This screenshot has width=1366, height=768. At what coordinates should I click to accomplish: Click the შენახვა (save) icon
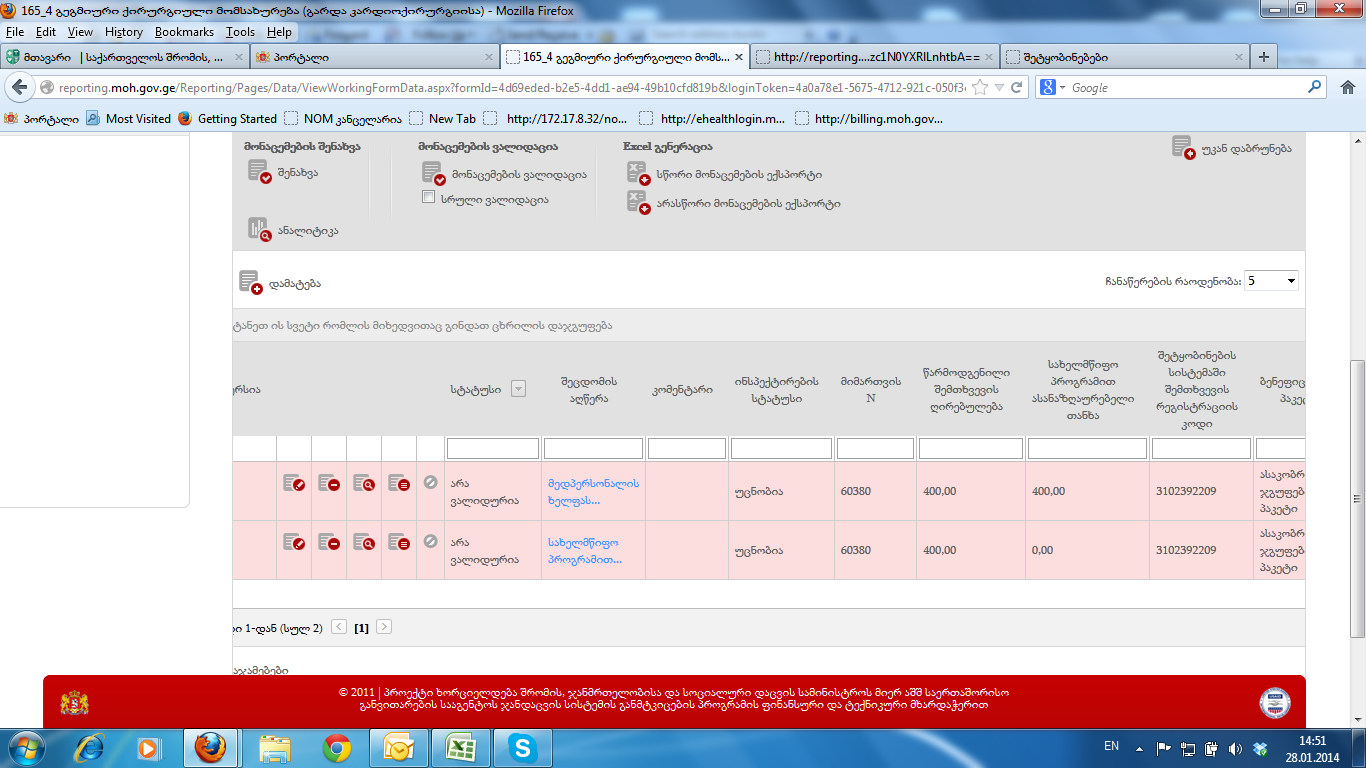(260, 172)
